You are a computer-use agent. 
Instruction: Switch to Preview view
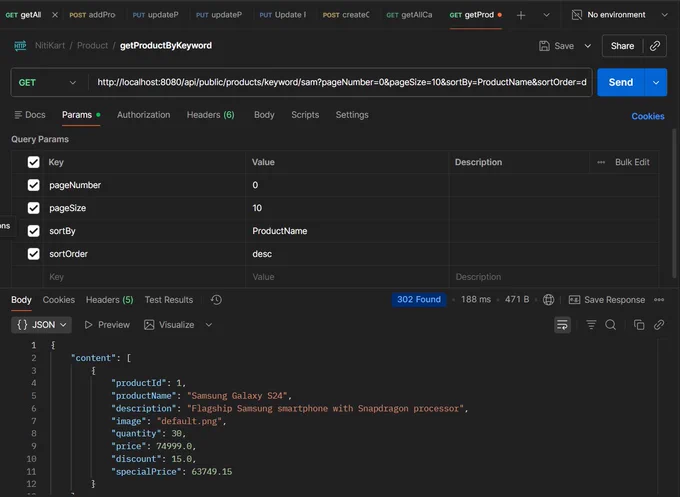pyautogui.click(x=107, y=325)
